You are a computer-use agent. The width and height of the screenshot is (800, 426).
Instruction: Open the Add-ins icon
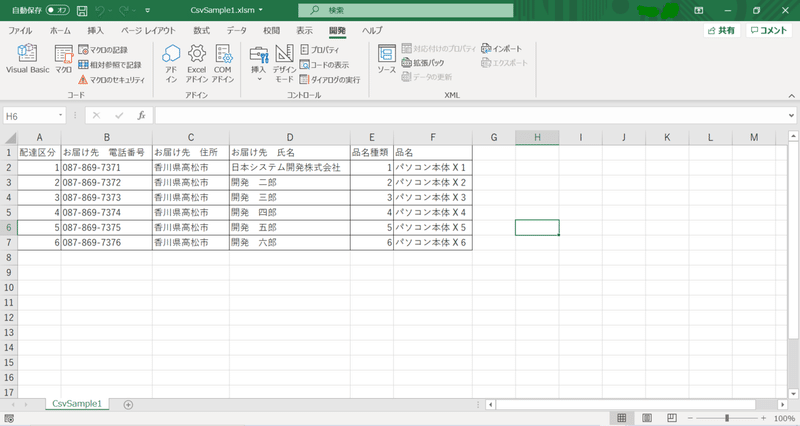point(171,63)
